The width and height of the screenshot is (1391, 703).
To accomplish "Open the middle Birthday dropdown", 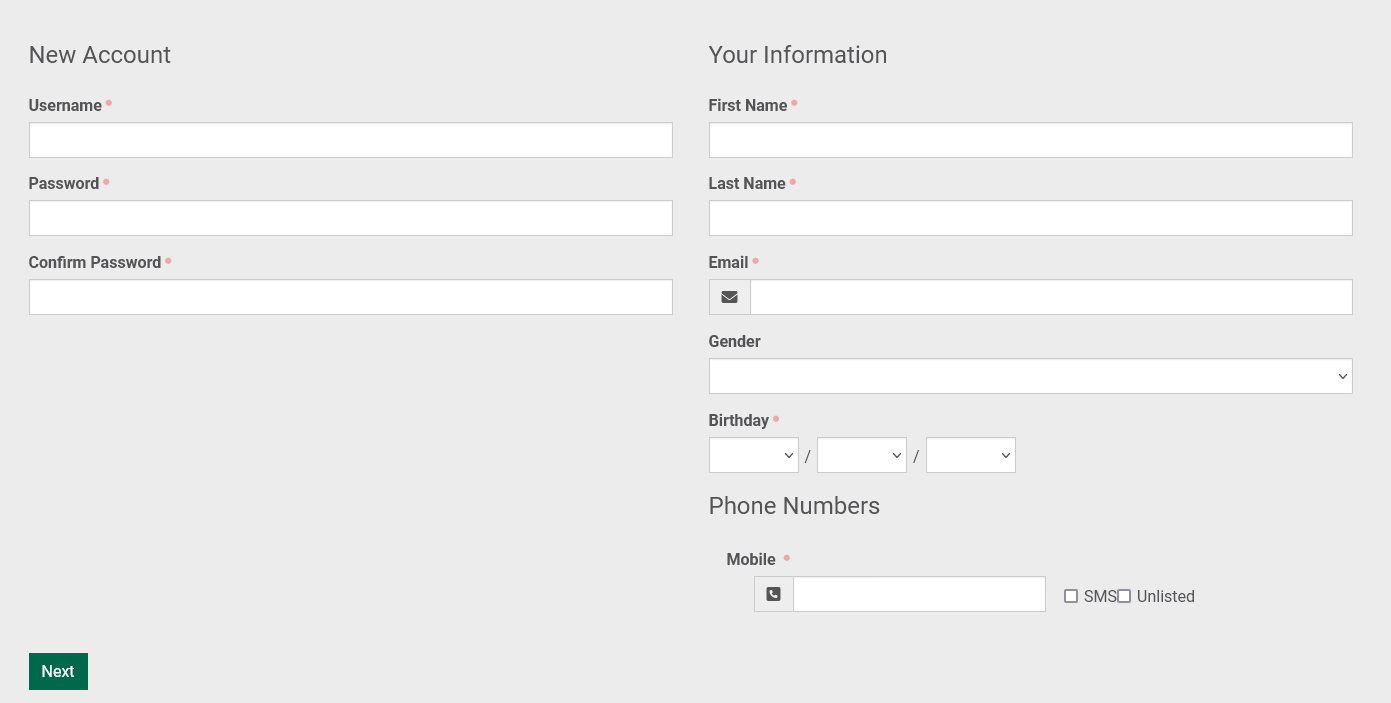I will tap(861, 455).
